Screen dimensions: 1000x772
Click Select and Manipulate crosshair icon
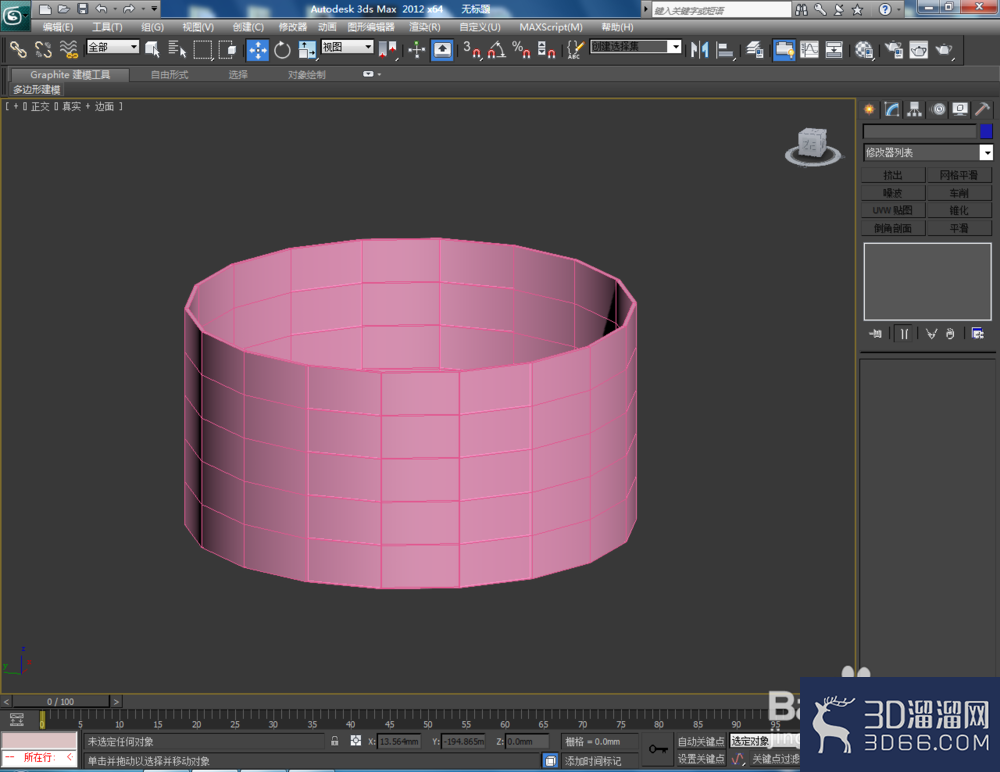click(x=416, y=50)
